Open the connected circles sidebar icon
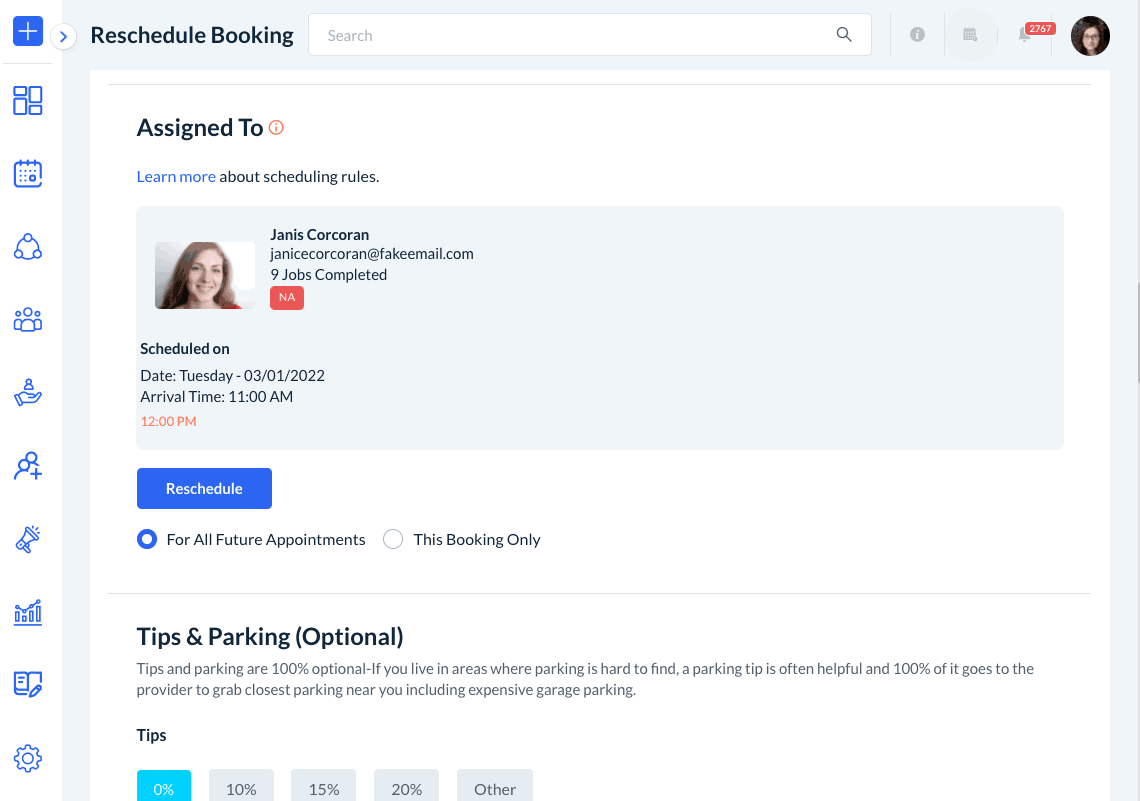This screenshot has height=801, width=1140. pyautogui.click(x=28, y=247)
